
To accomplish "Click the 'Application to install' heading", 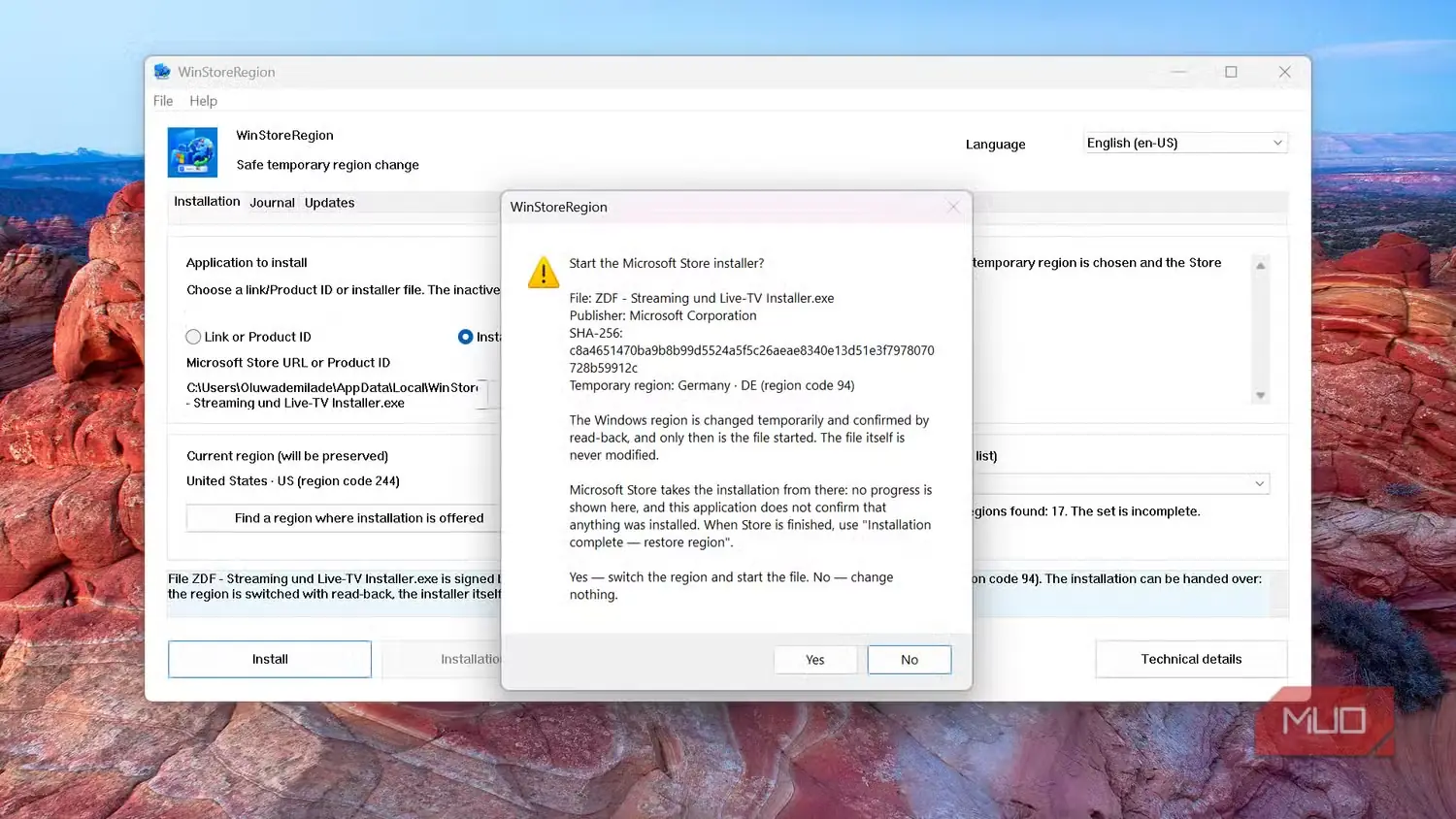I will pyautogui.click(x=247, y=263).
